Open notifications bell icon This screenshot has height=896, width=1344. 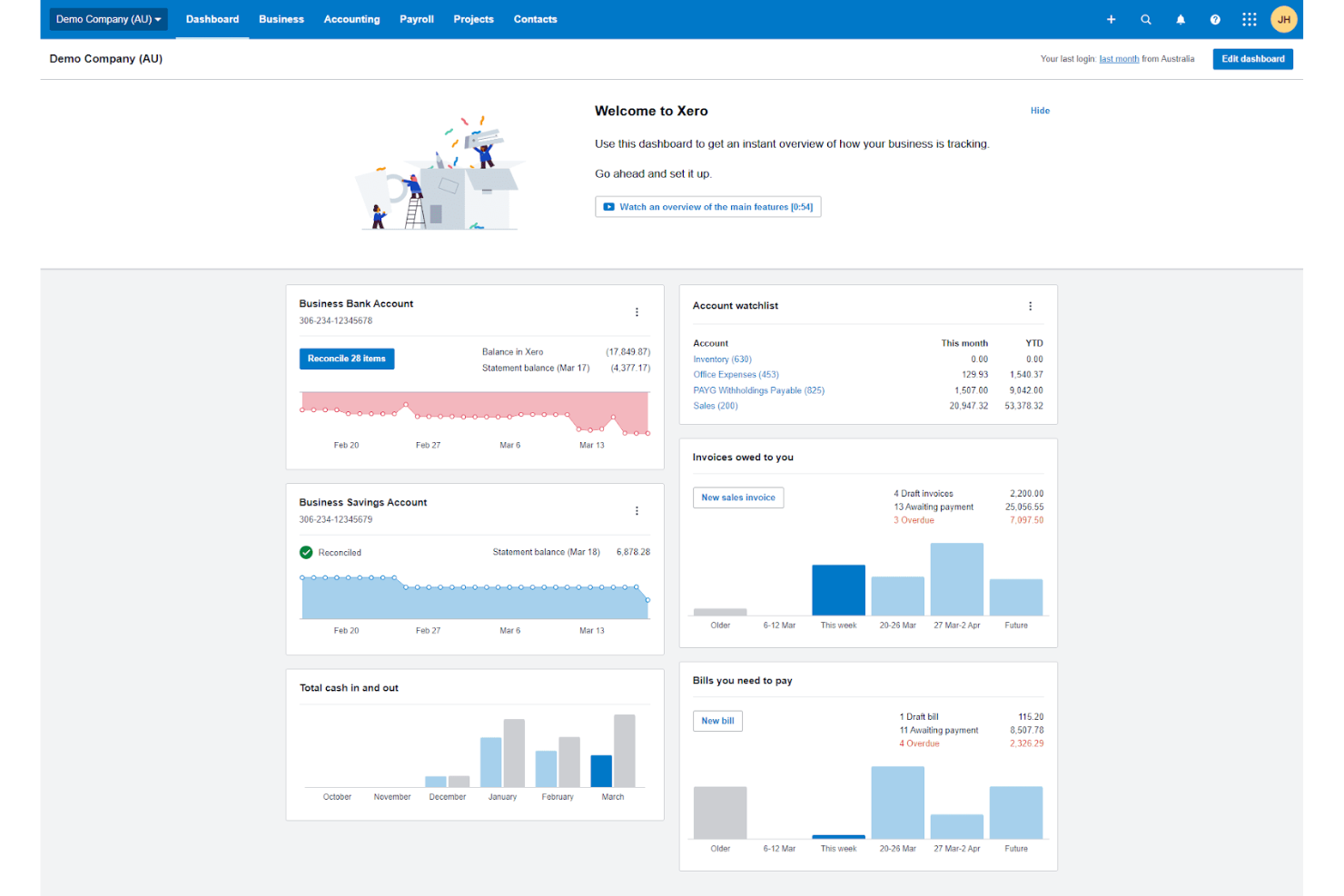(x=1181, y=19)
